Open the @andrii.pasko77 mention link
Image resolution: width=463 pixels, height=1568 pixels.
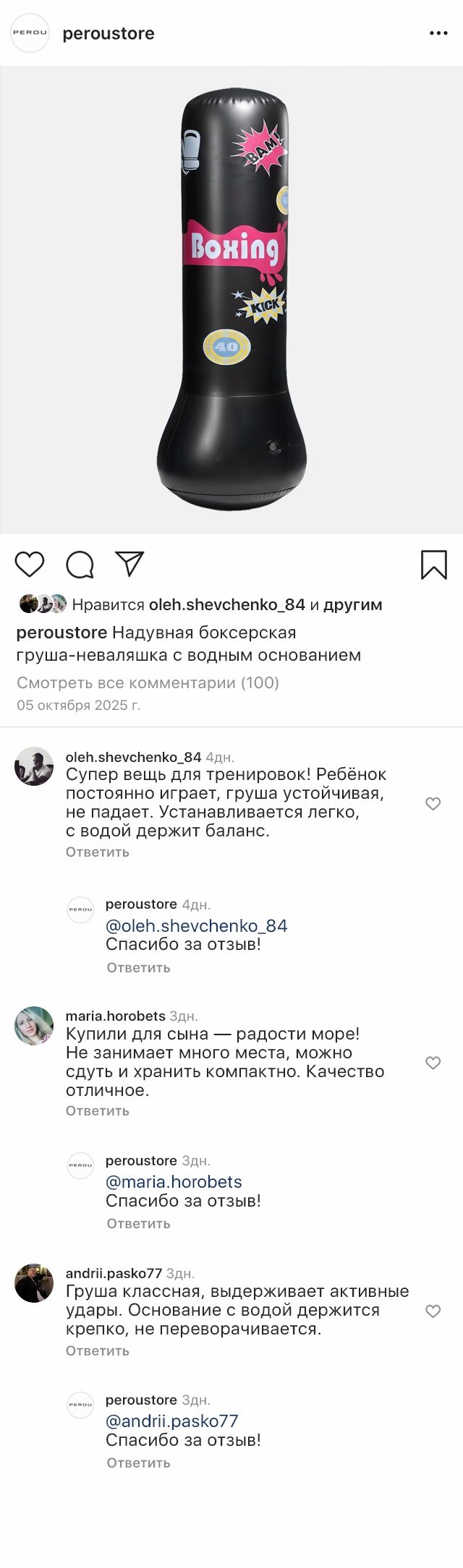pyautogui.click(x=171, y=1421)
